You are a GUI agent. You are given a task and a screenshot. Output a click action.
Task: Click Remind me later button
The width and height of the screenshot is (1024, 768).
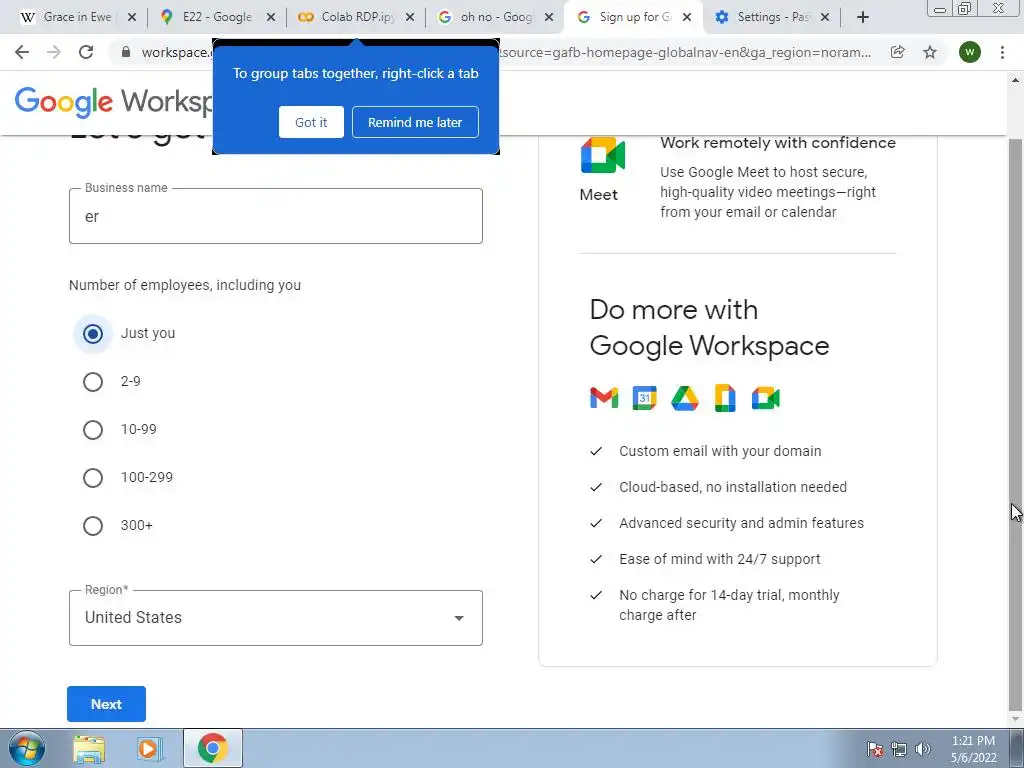tap(415, 122)
